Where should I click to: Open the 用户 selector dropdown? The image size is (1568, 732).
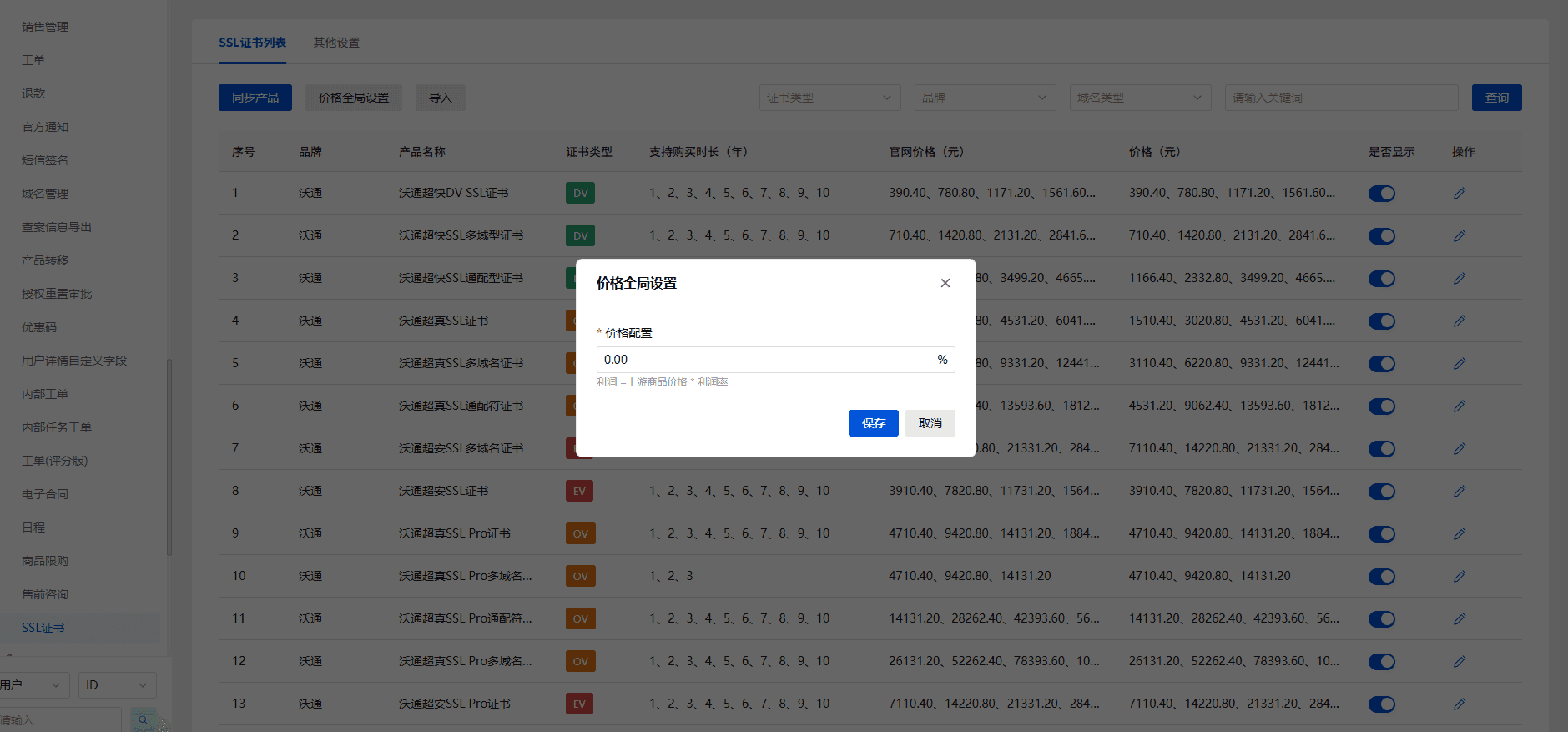point(33,685)
